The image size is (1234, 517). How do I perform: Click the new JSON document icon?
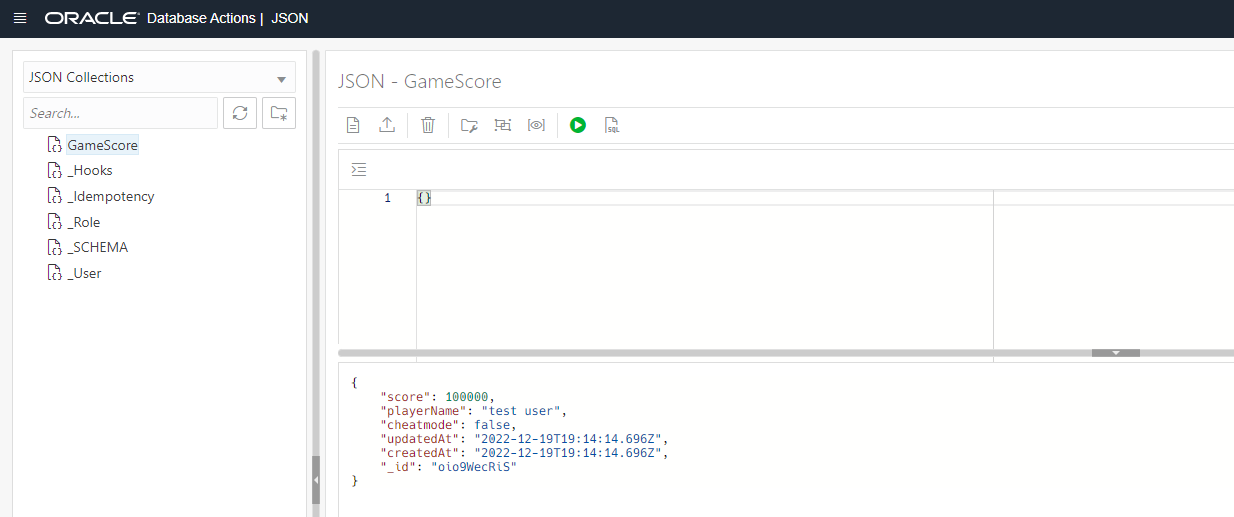click(353, 125)
